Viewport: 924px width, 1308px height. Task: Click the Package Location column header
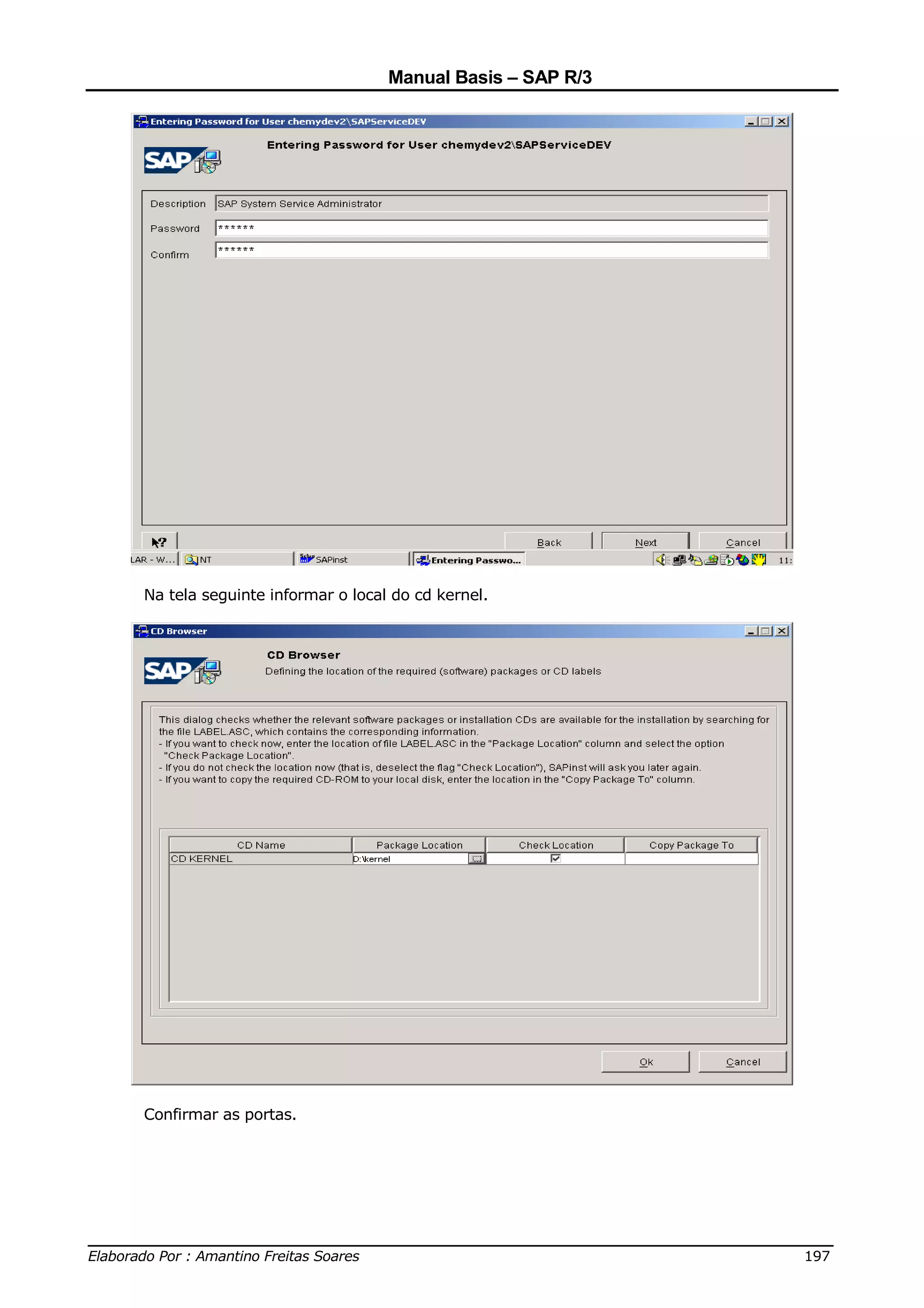pos(419,845)
